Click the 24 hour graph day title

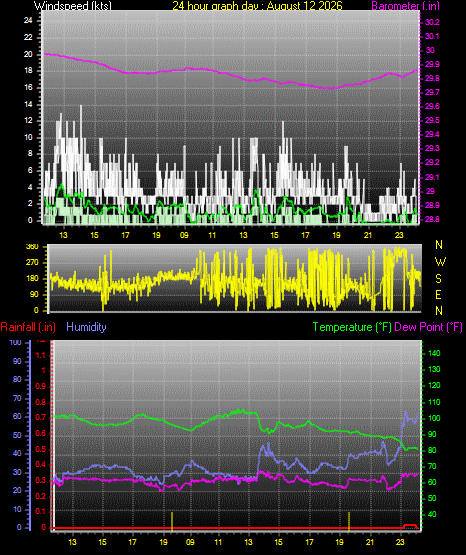pyautogui.click(x=257, y=5)
